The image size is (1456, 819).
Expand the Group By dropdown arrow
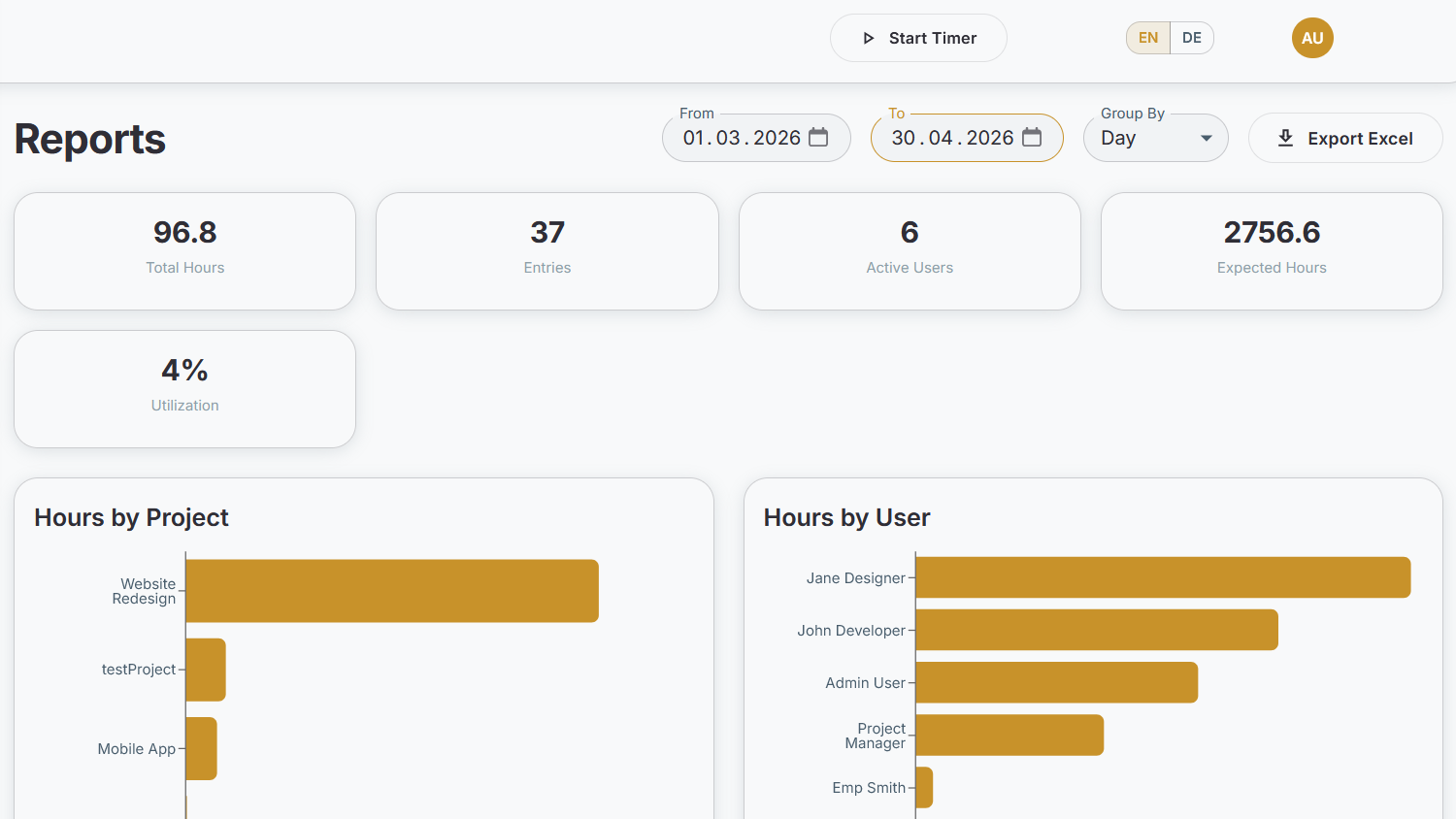tap(1207, 138)
